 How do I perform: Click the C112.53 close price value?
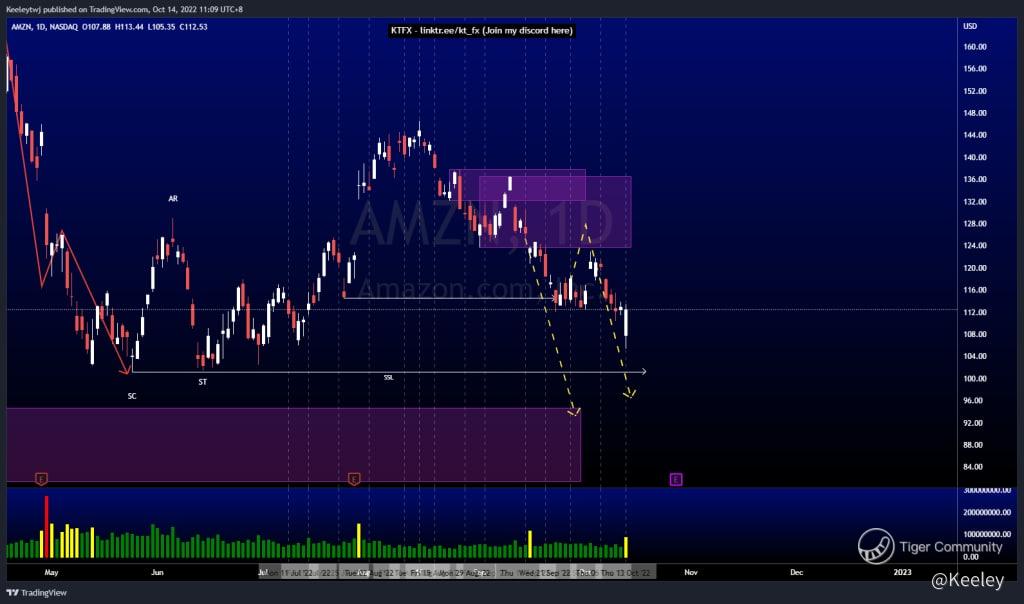(193, 27)
